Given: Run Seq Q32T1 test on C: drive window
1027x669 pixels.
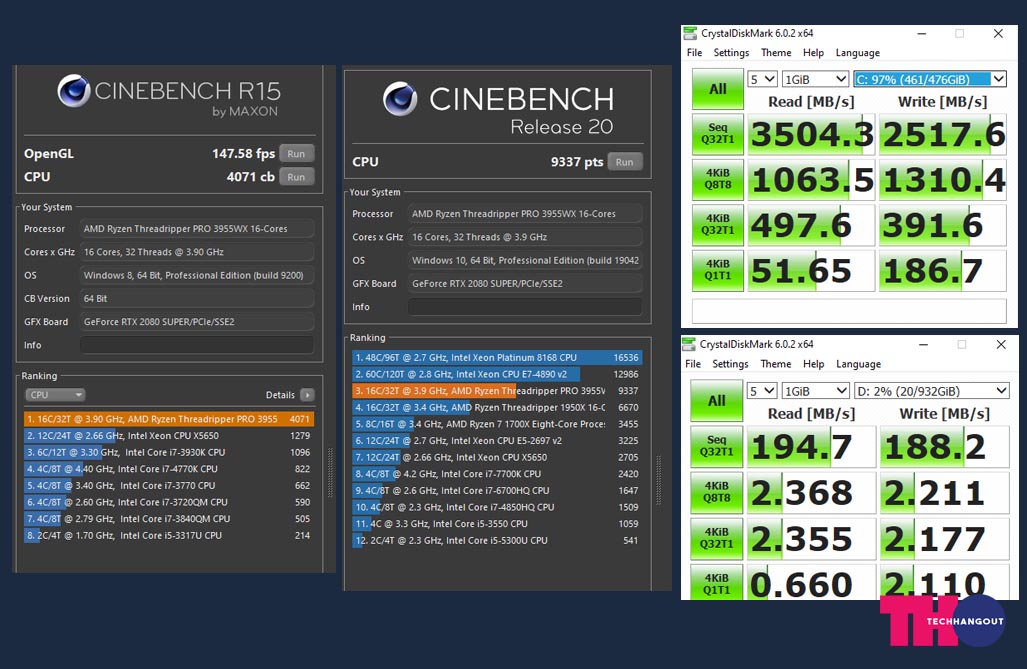Looking at the screenshot, I should (x=718, y=134).
